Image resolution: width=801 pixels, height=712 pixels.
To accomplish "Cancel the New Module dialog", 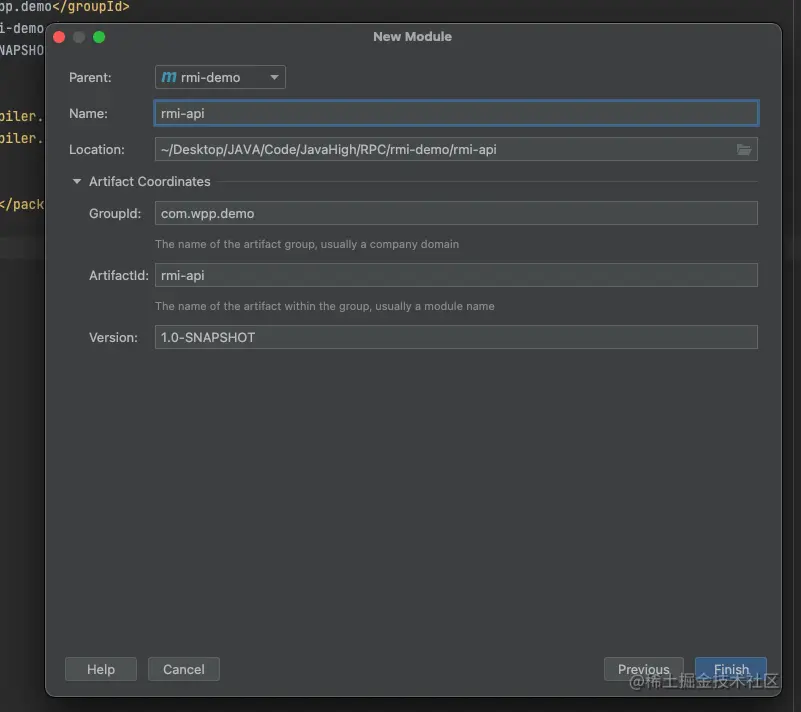I will tap(184, 669).
